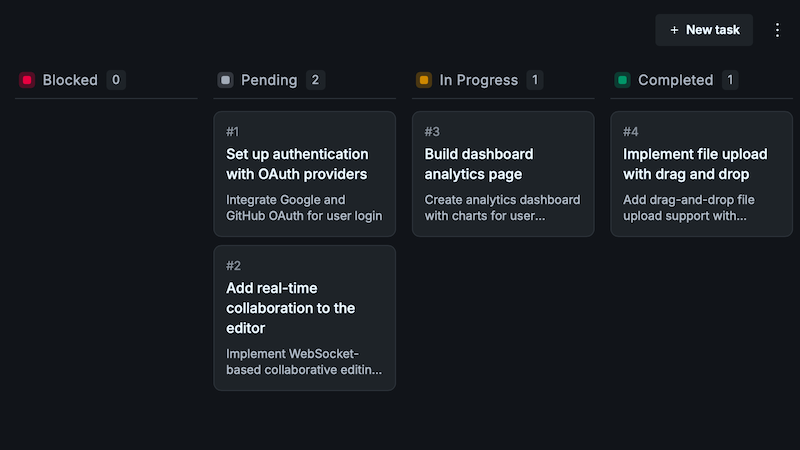Click the Pending column count badge showing 2
Image resolution: width=800 pixels, height=450 pixels.
316,80
